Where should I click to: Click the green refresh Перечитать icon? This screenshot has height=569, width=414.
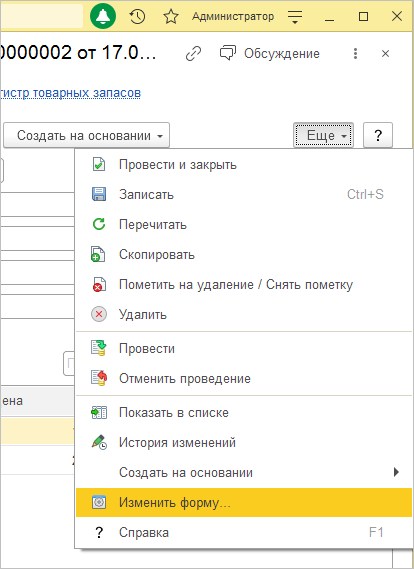click(x=99, y=224)
